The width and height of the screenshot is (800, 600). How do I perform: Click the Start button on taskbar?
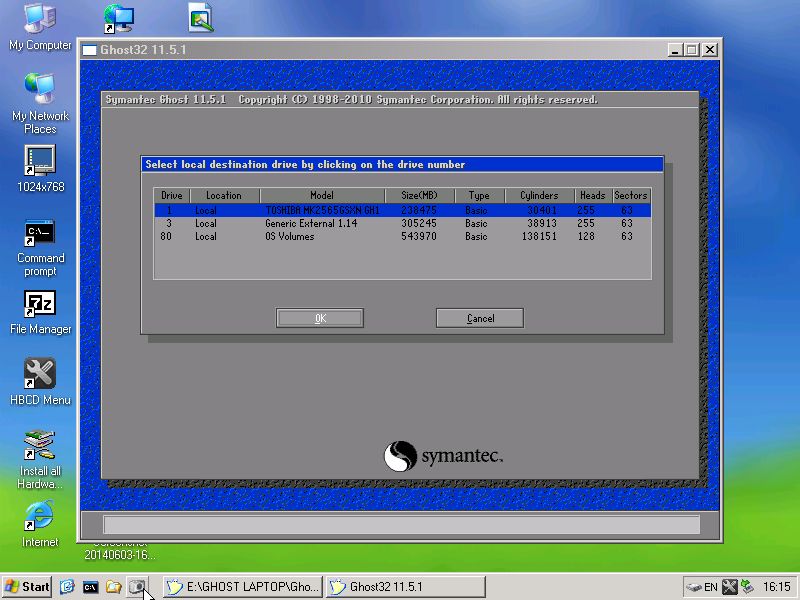click(27, 587)
